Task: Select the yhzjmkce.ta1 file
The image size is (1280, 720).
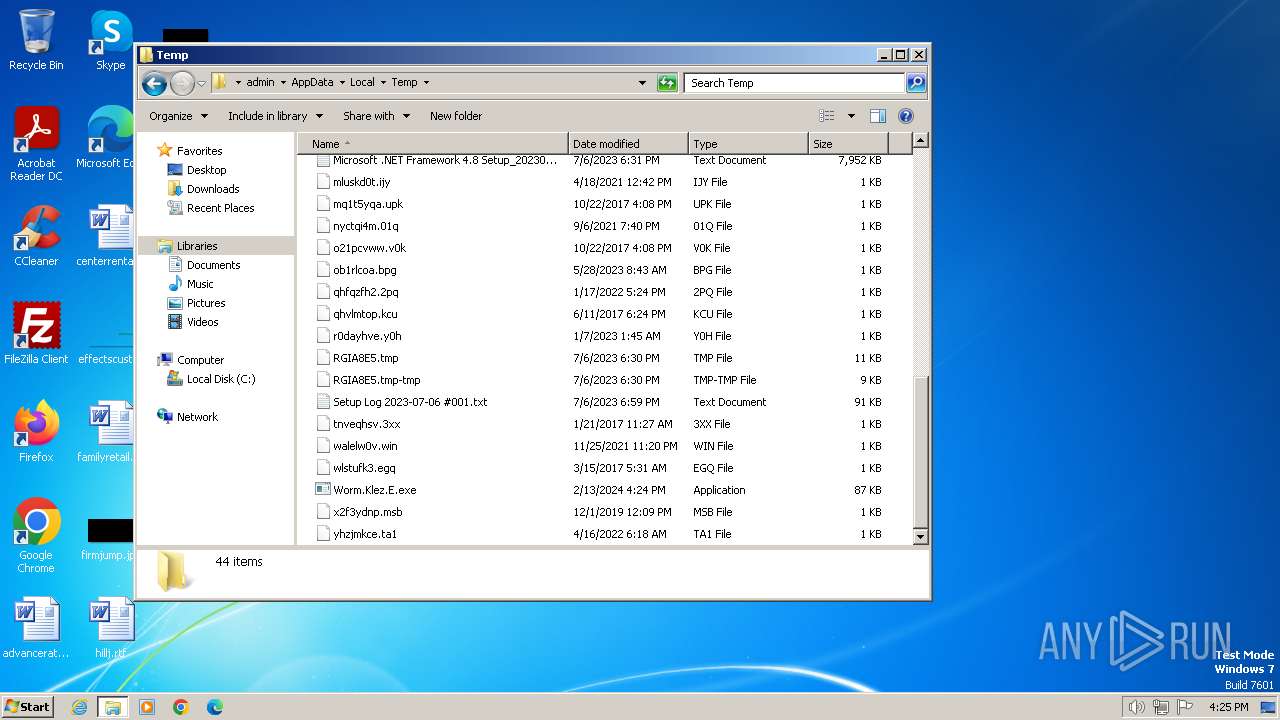Action: pyautogui.click(x=365, y=534)
